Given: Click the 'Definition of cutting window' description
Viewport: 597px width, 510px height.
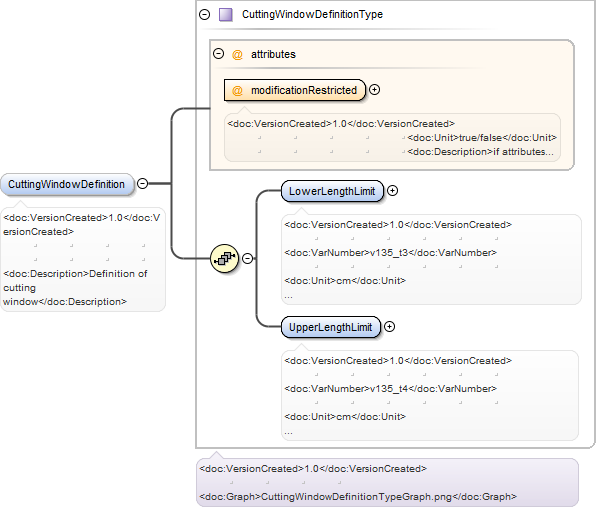Looking at the screenshot, I should (x=75, y=288).
